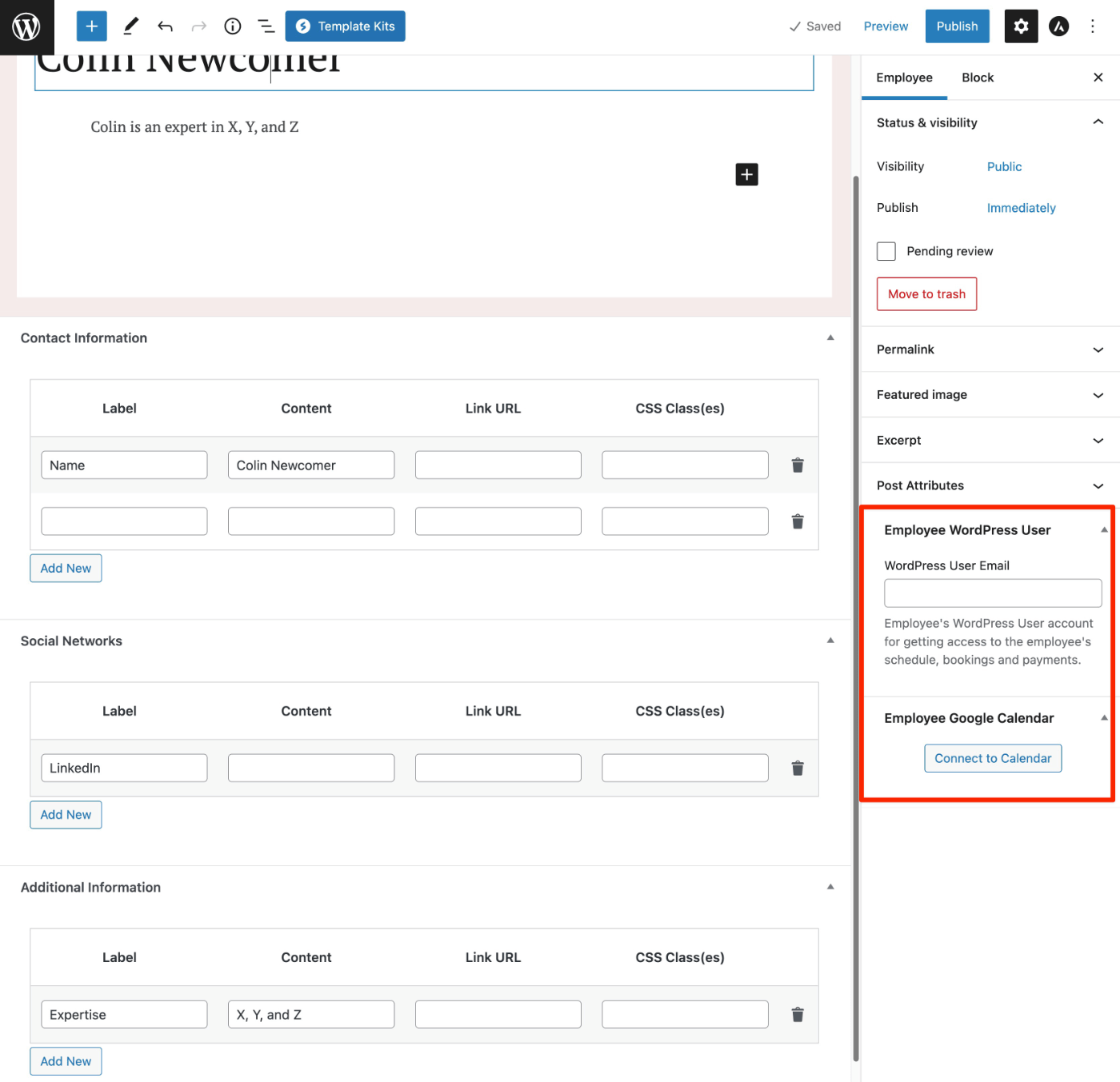The image size is (1120, 1082).
Task: Collapse the Status & visibility section
Action: [1098, 122]
